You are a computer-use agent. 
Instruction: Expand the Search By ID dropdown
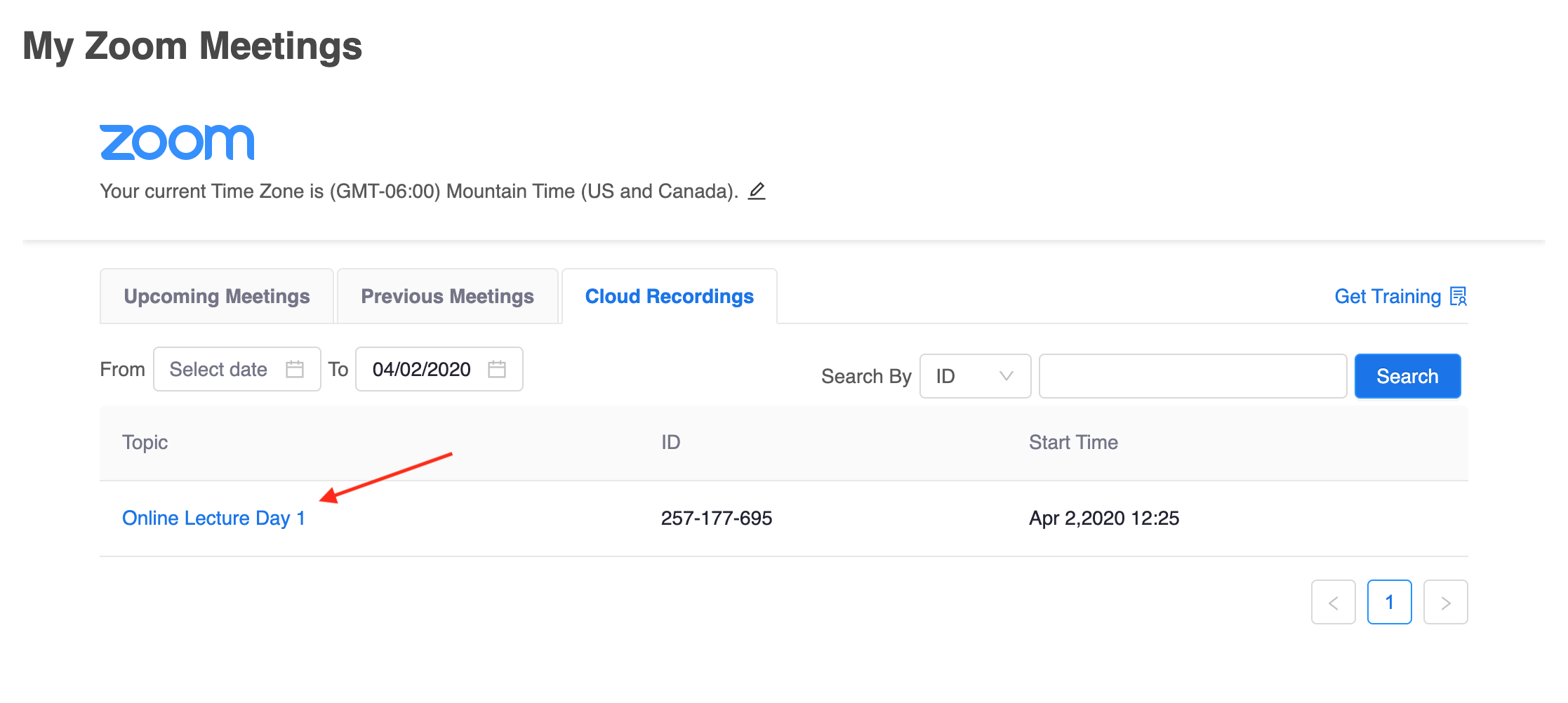click(975, 376)
